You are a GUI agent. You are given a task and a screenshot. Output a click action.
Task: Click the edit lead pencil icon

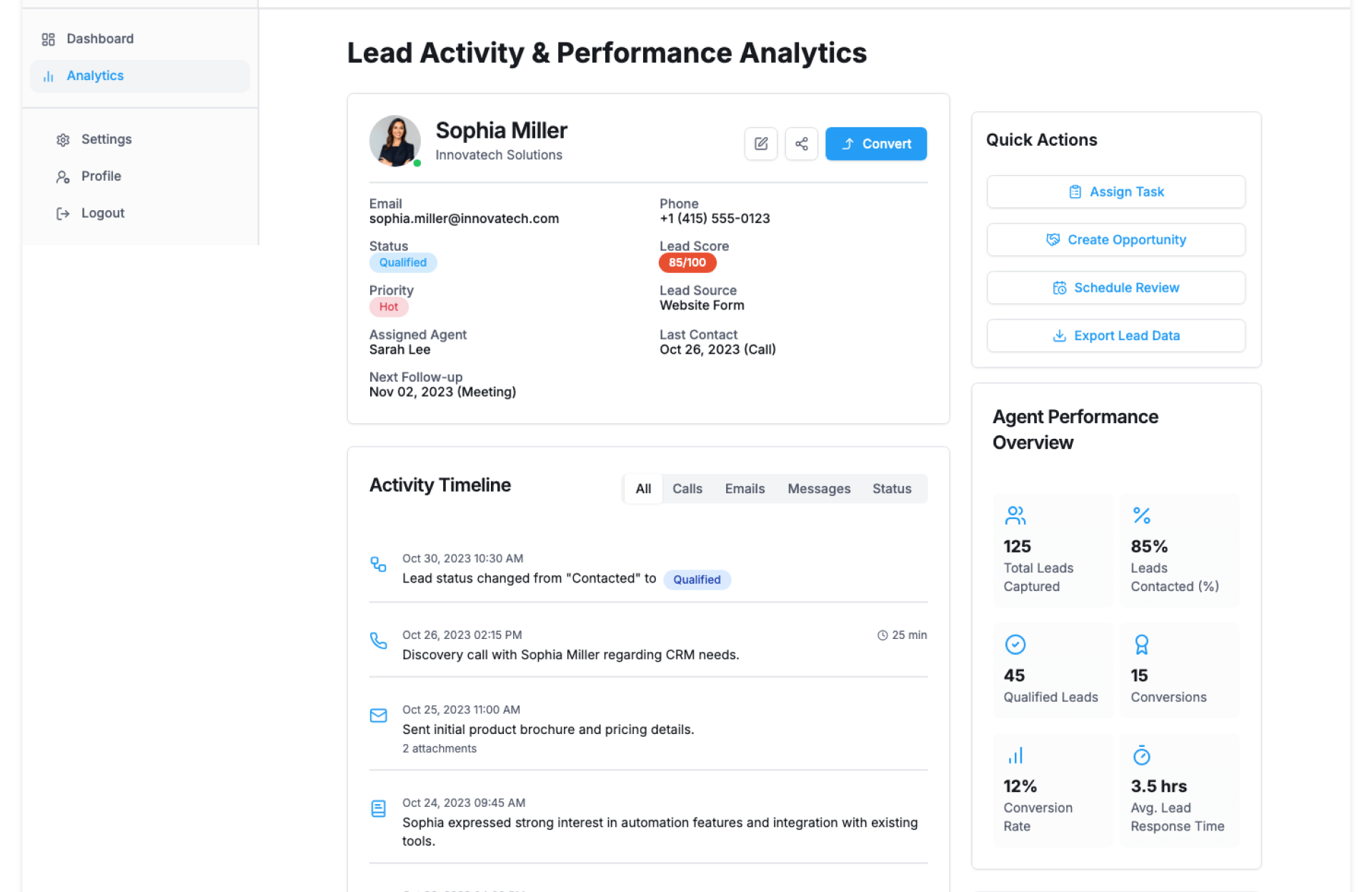pos(761,144)
